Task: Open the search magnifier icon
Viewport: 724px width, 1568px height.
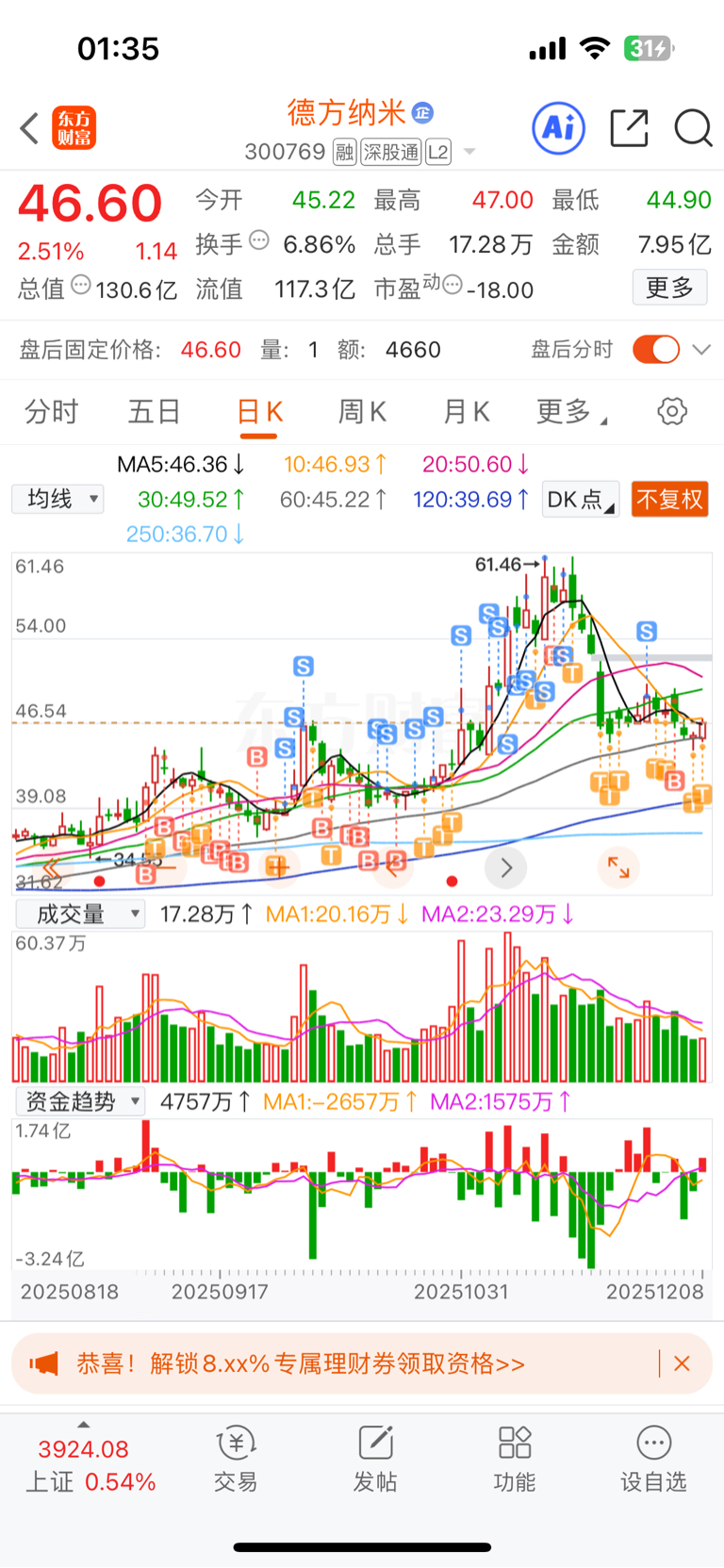Action: pyautogui.click(x=693, y=128)
